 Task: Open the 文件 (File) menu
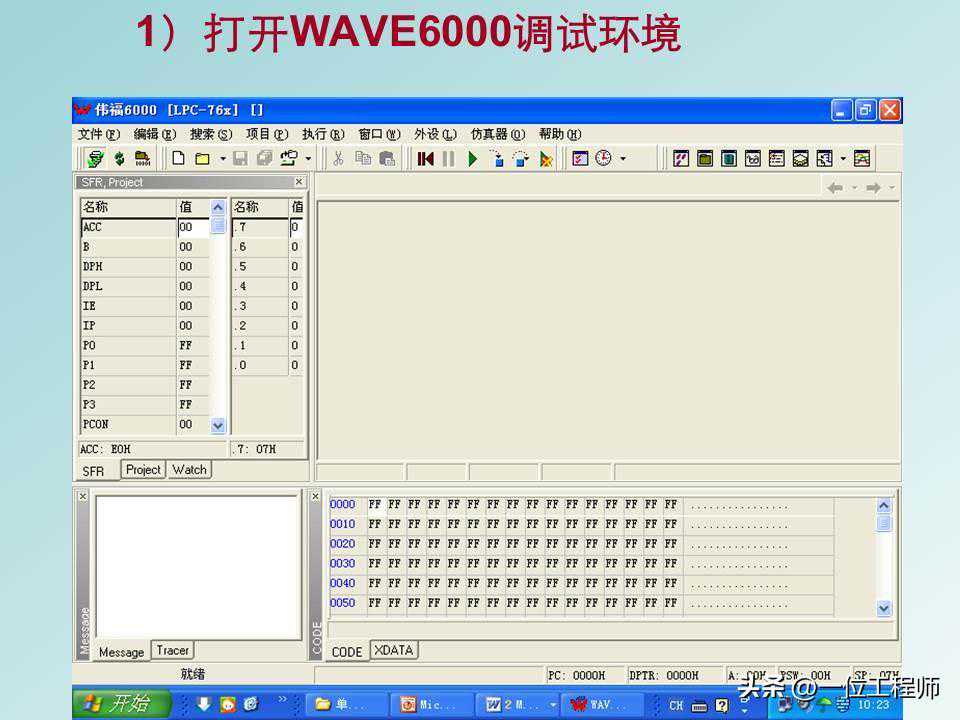(x=98, y=134)
